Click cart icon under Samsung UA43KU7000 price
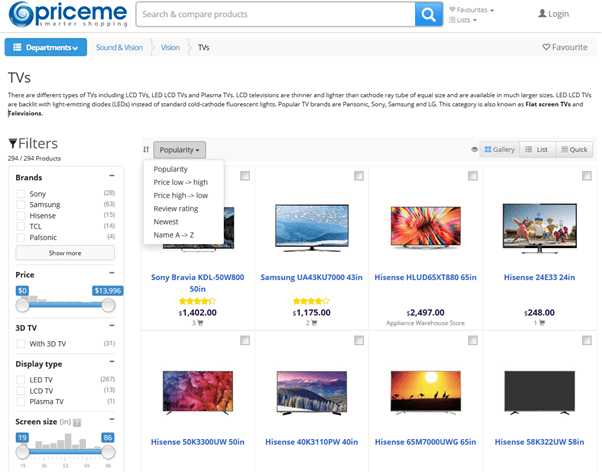Viewport: 602px width, 472px height. (x=314, y=323)
